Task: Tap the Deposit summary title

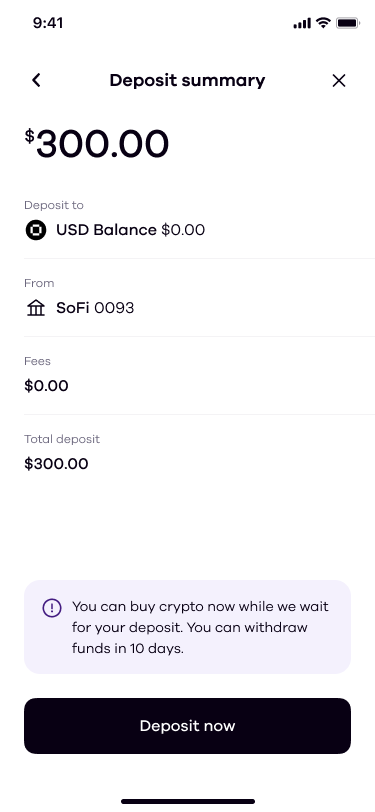Action: tap(188, 80)
